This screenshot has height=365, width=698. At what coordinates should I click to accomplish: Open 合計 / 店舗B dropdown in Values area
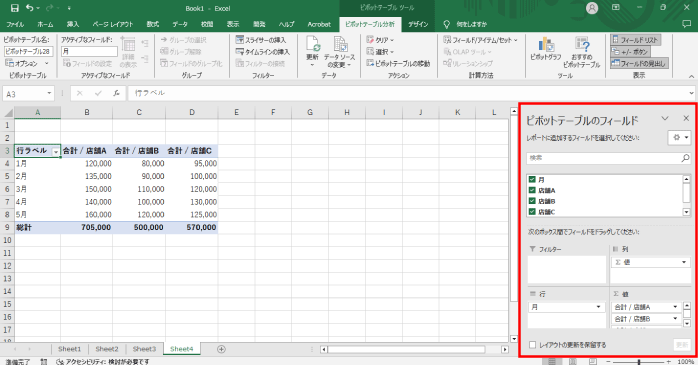click(x=675, y=318)
